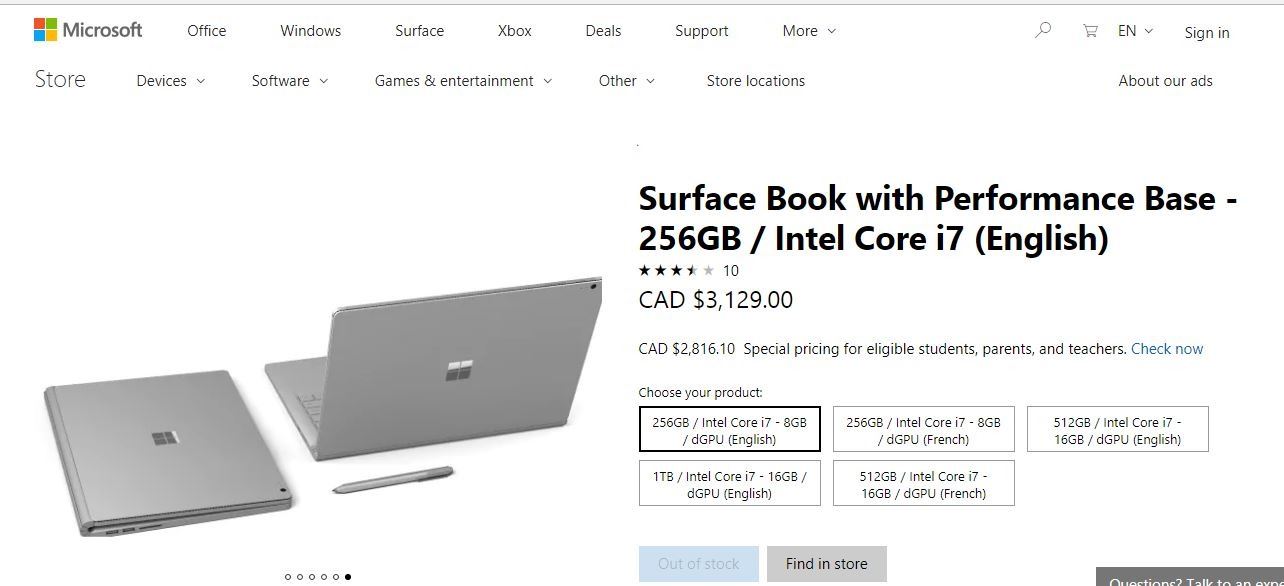Expand the Games & entertainment dropdown
Screen dimensions: 1284x586
463,81
